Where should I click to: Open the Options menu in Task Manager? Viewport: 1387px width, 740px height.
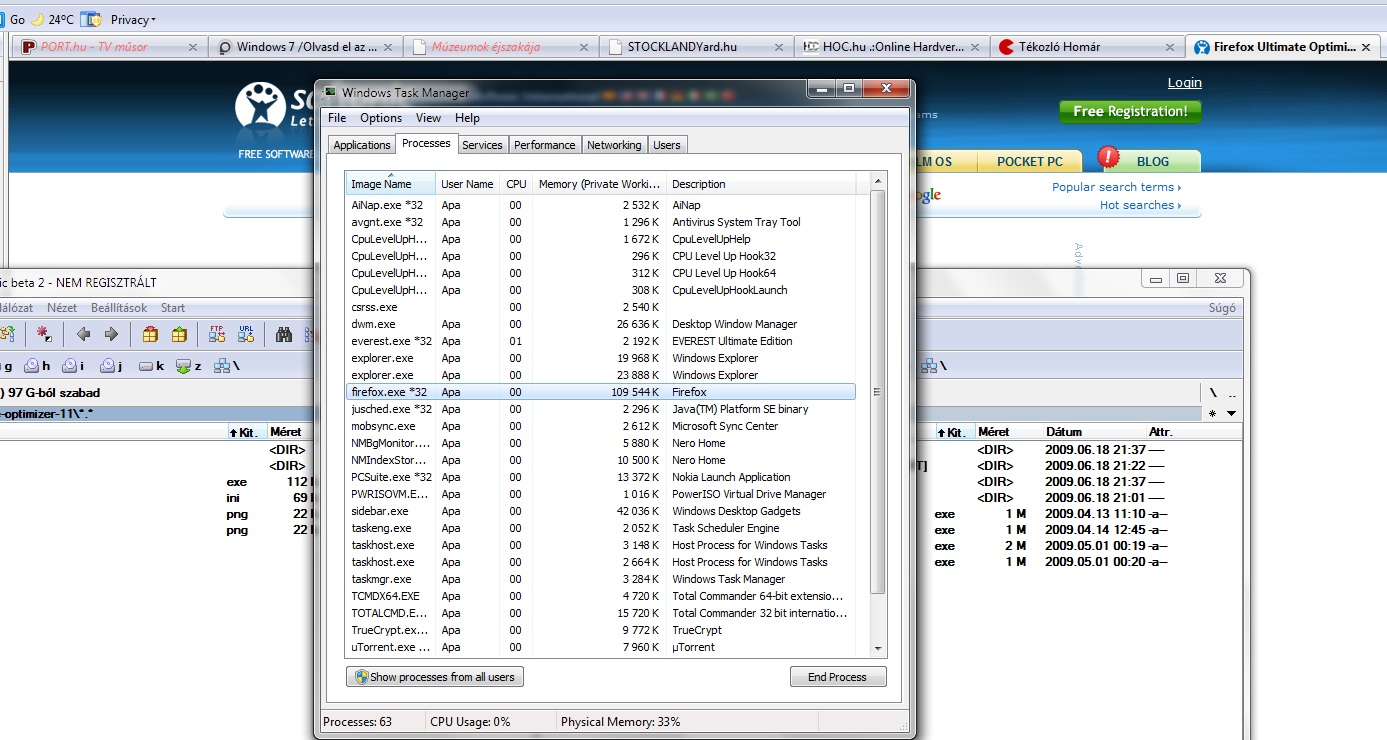pyautogui.click(x=381, y=118)
